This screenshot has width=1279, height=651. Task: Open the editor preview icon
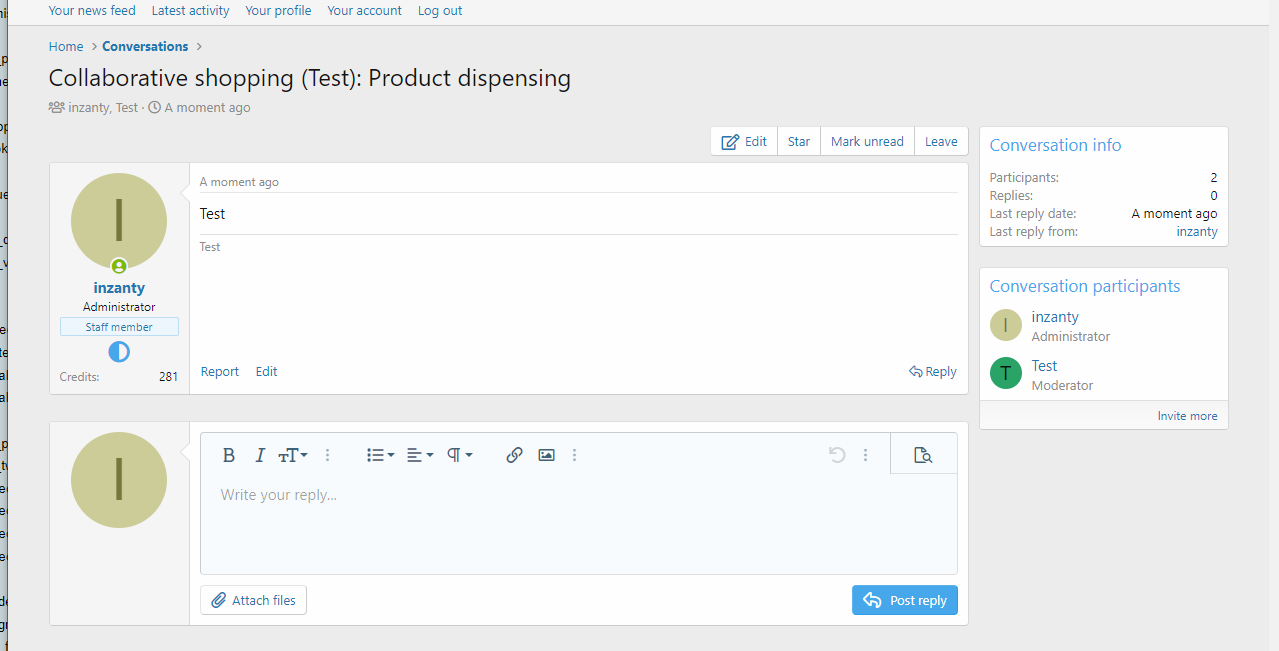coord(923,455)
